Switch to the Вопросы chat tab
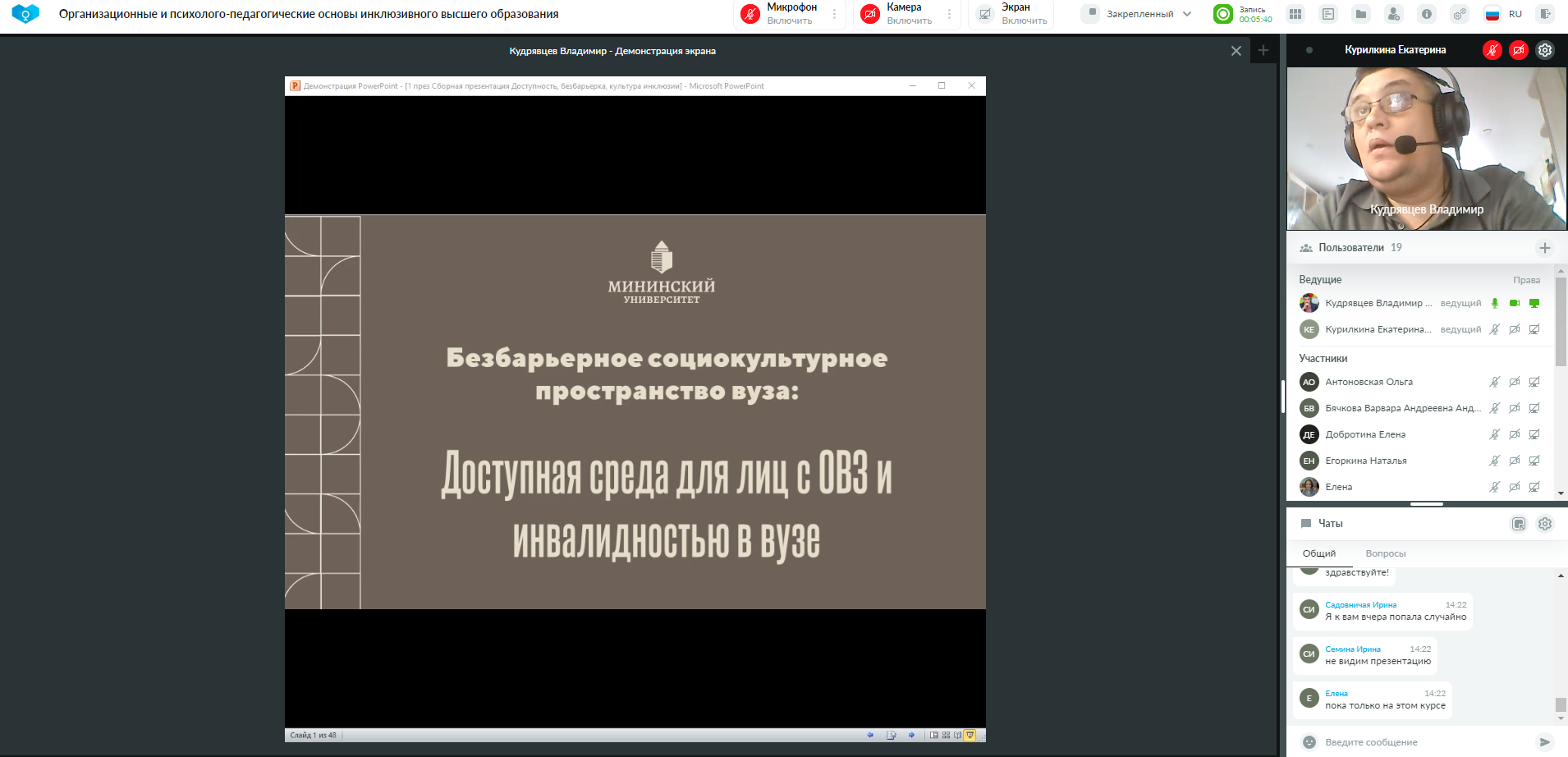Screen dimensions: 1568x757 pos(1386,553)
